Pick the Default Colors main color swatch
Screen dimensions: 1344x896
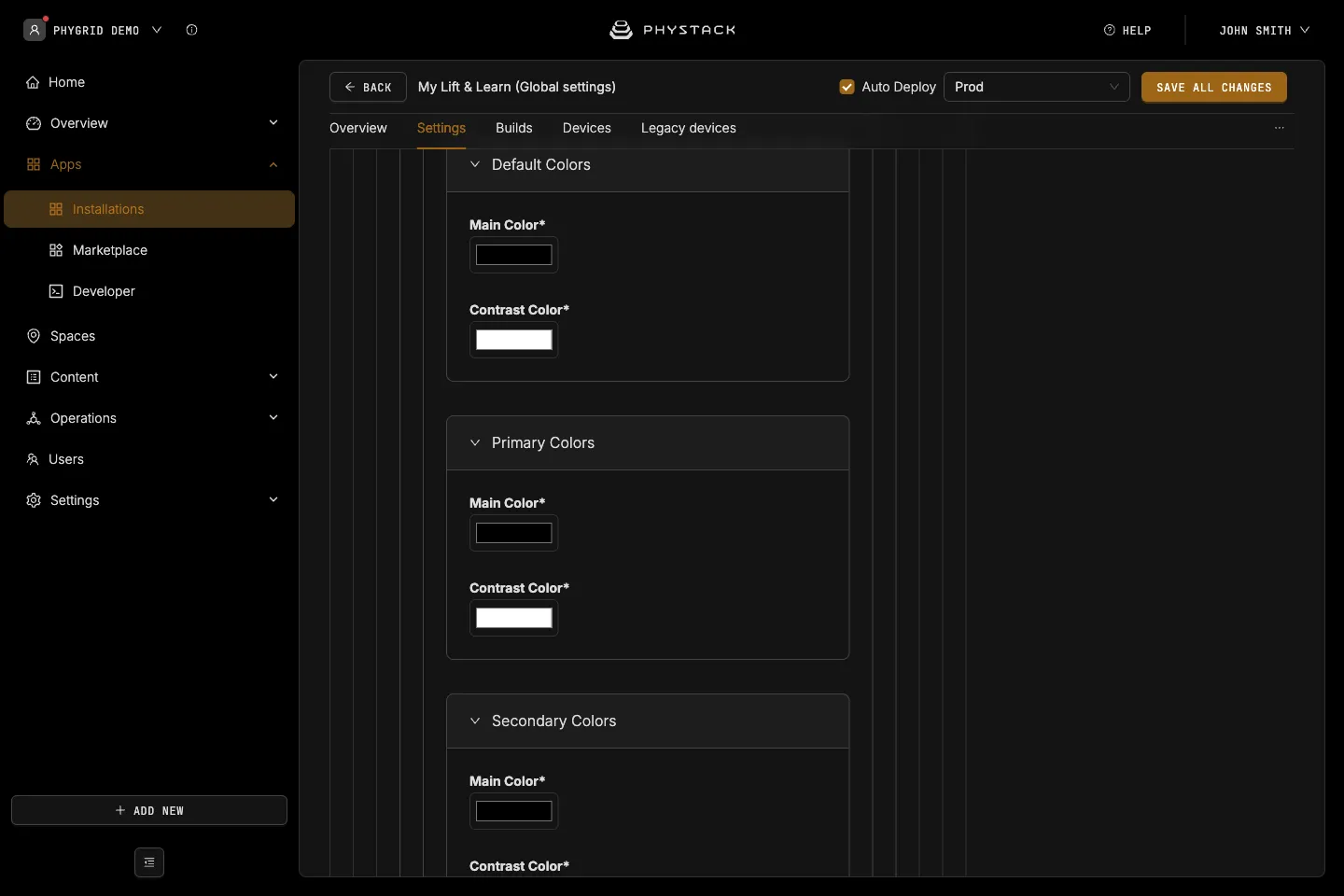[x=514, y=255]
